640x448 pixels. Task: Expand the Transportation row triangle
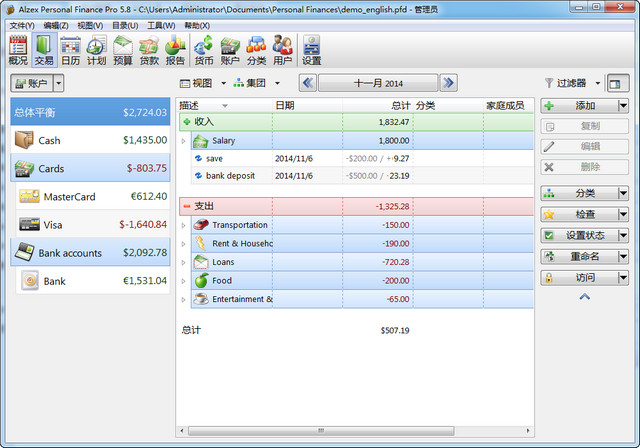pos(183,225)
